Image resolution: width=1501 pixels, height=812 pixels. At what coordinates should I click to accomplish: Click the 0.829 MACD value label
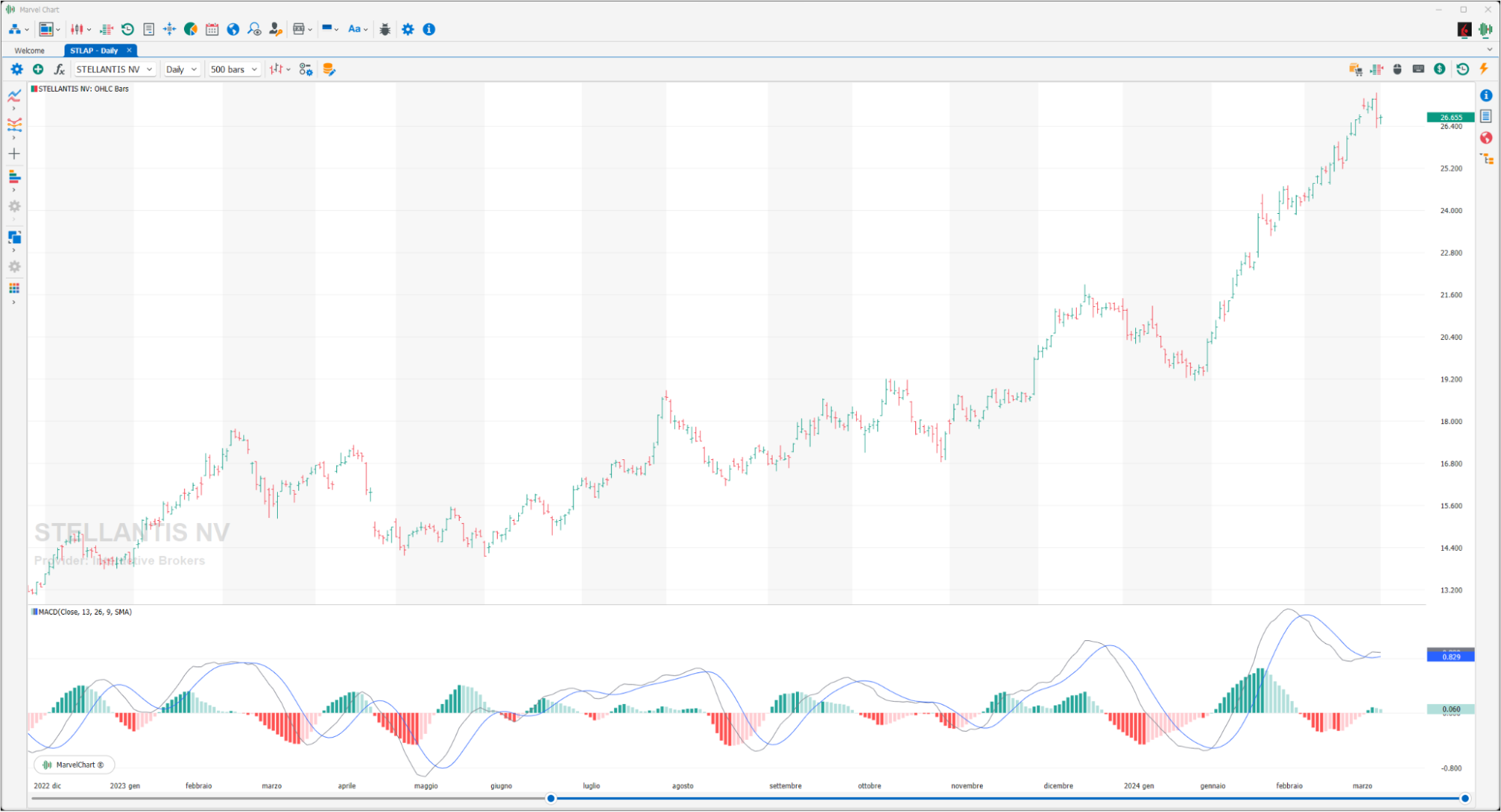[1450, 657]
